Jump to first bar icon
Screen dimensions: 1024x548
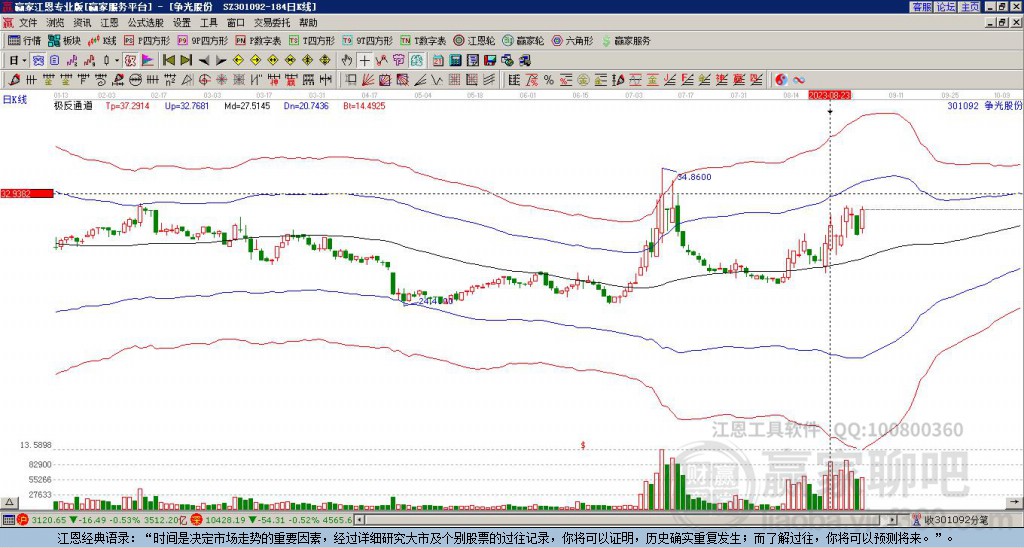pyautogui.click(x=168, y=61)
